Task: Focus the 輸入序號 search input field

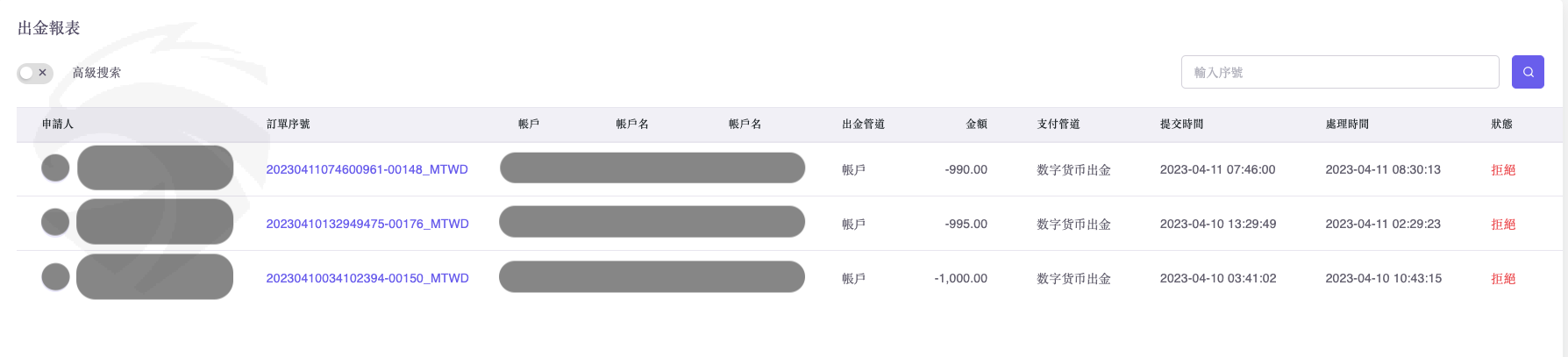Action: pyautogui.click(x=1339, y=72)
